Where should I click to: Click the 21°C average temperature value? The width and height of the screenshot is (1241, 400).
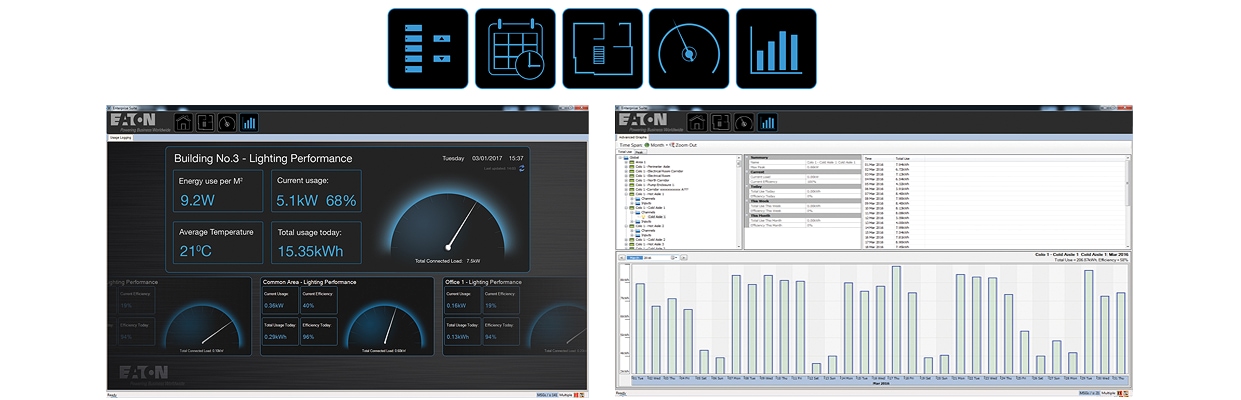(198, 252)
